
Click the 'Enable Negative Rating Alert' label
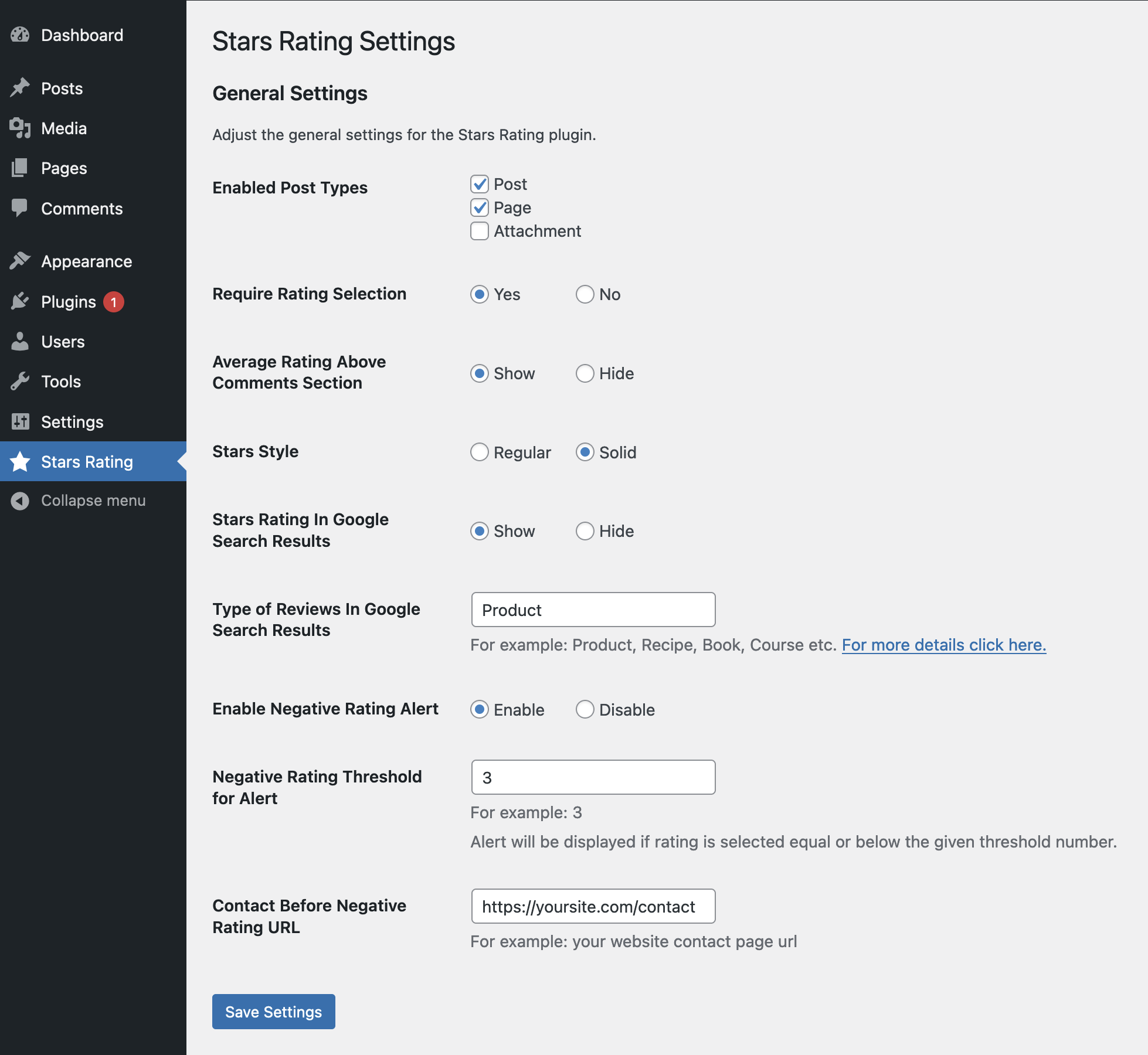tap(325, 709)
